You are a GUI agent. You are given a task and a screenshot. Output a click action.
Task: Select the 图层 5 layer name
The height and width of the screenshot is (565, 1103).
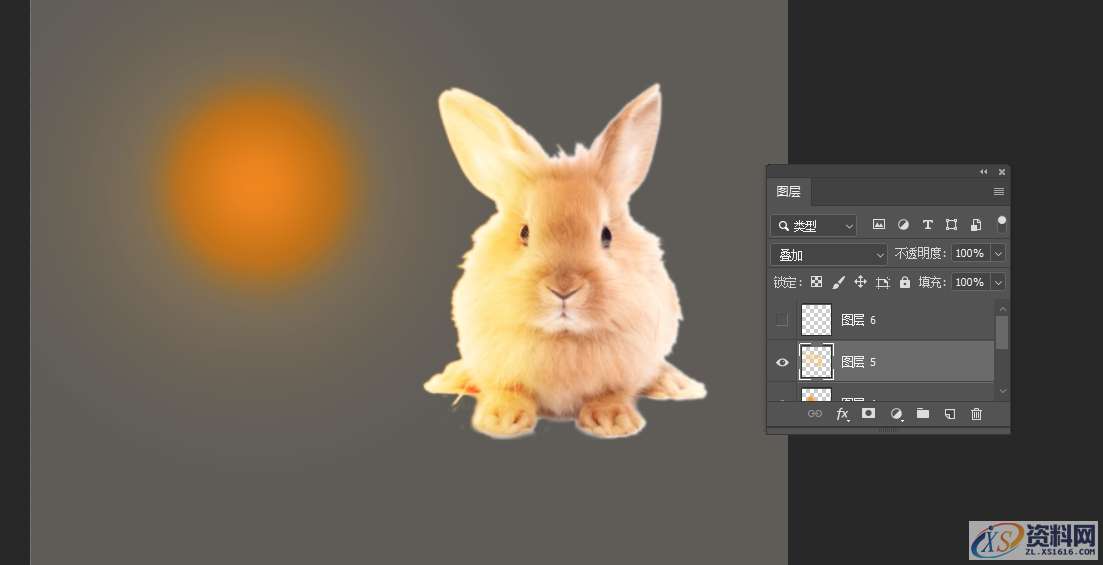(858, 362)
